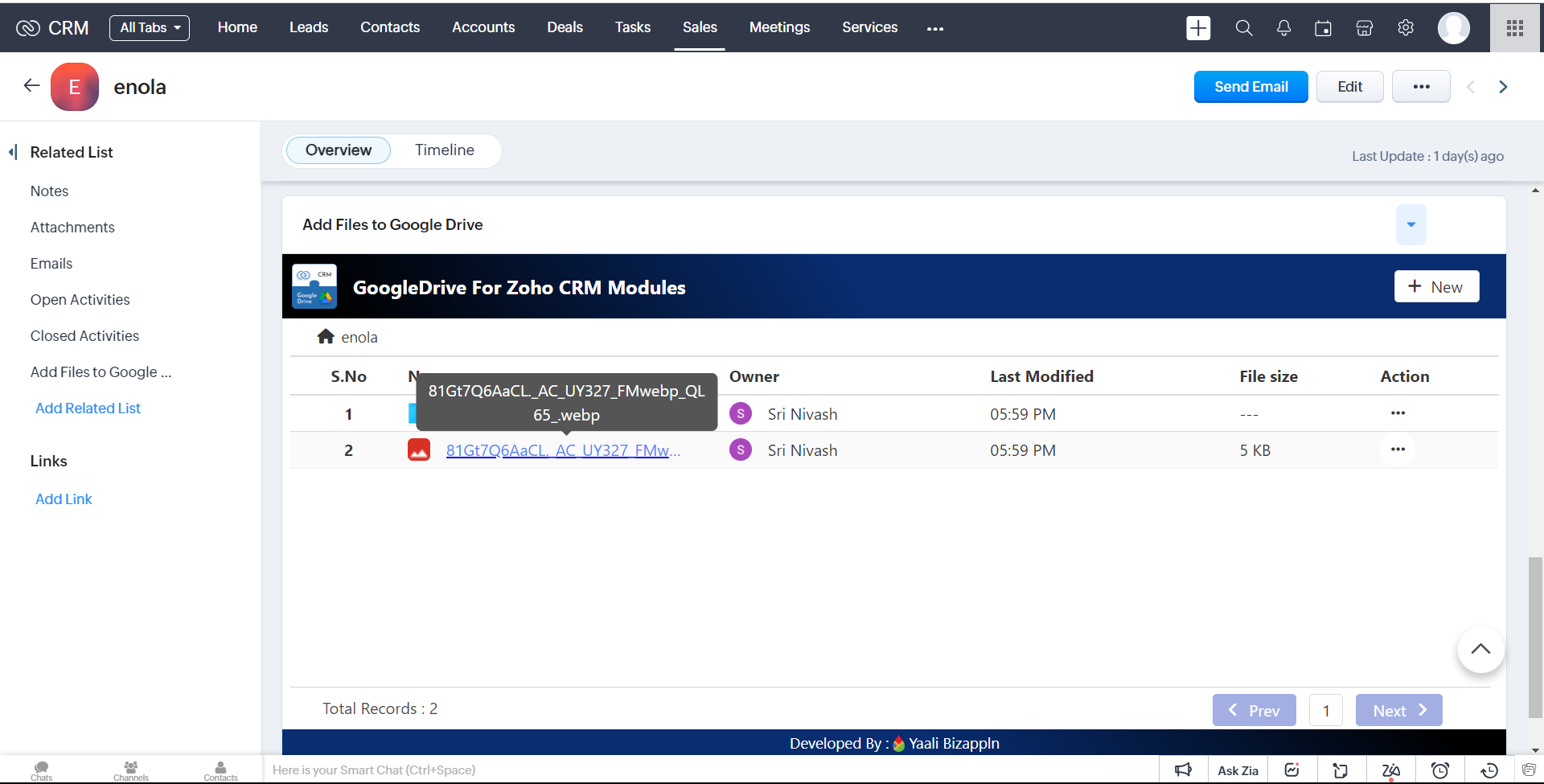Open Chats in the bottom bar
The height and width of the screenshot is (784, 1544).
pyautogui.click(x=42, y=770)
